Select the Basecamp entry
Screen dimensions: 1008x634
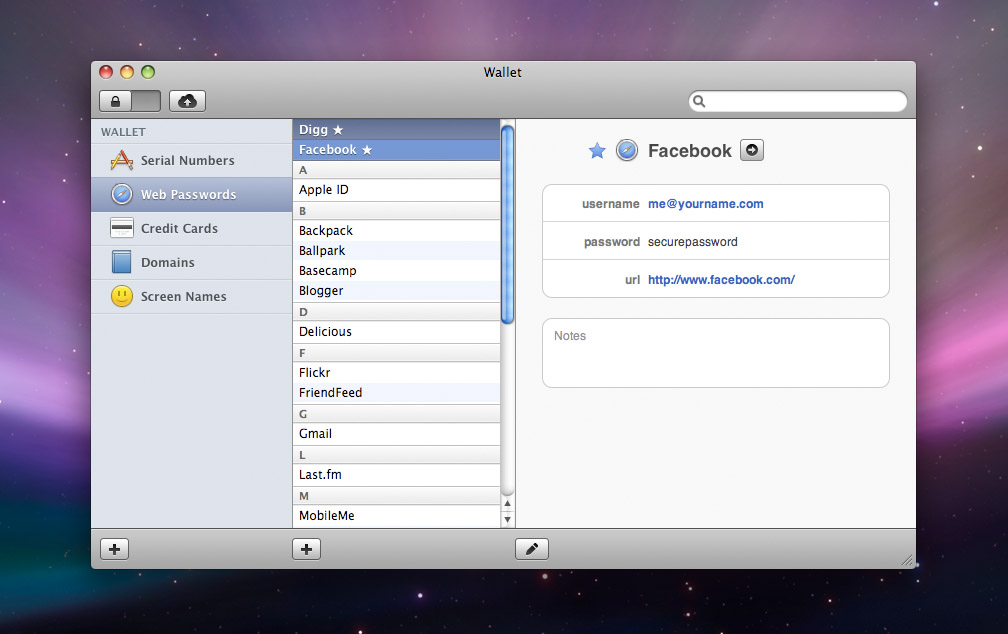click(x=396, y=271)
